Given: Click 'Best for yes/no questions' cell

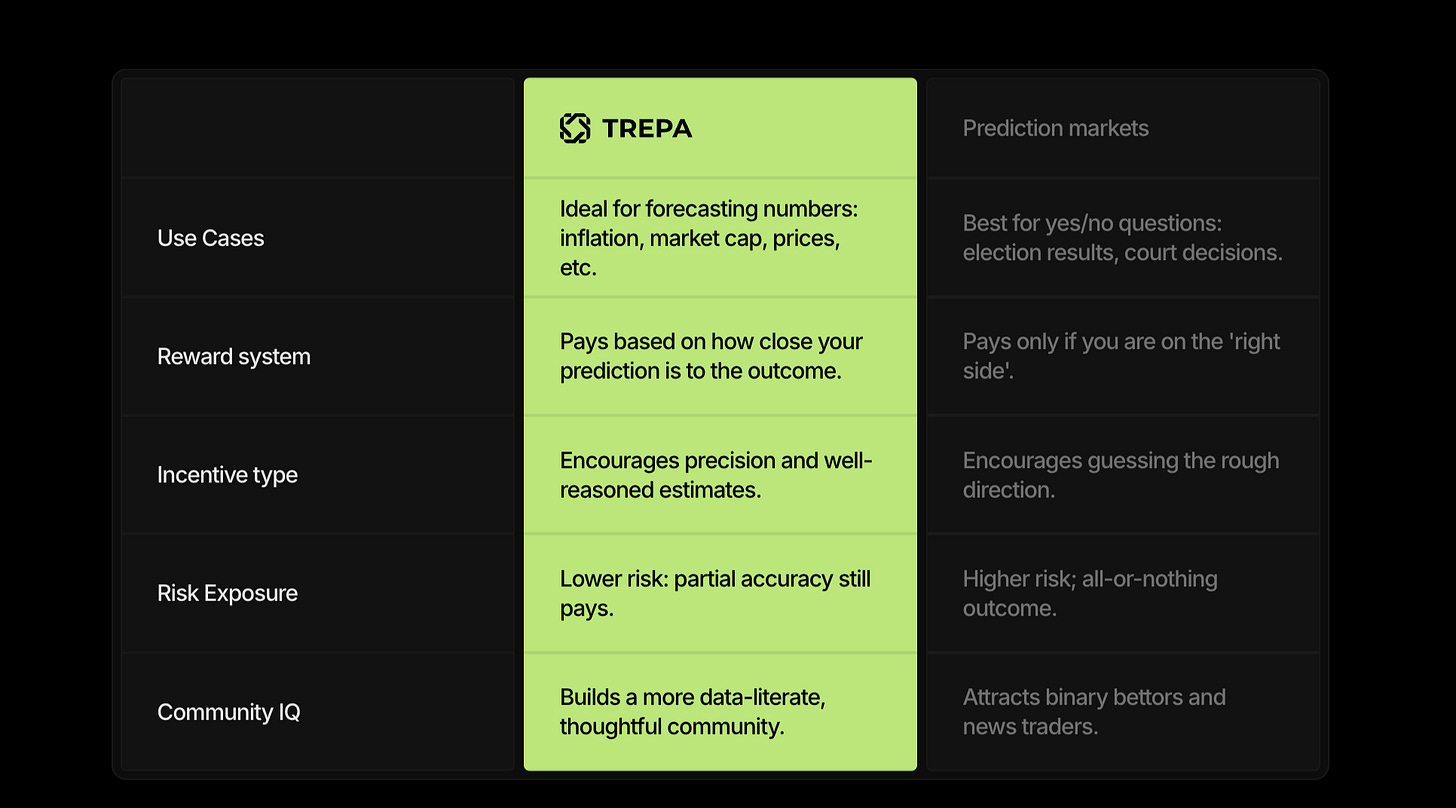Looking at the screenshot, I should point(1123,238).
